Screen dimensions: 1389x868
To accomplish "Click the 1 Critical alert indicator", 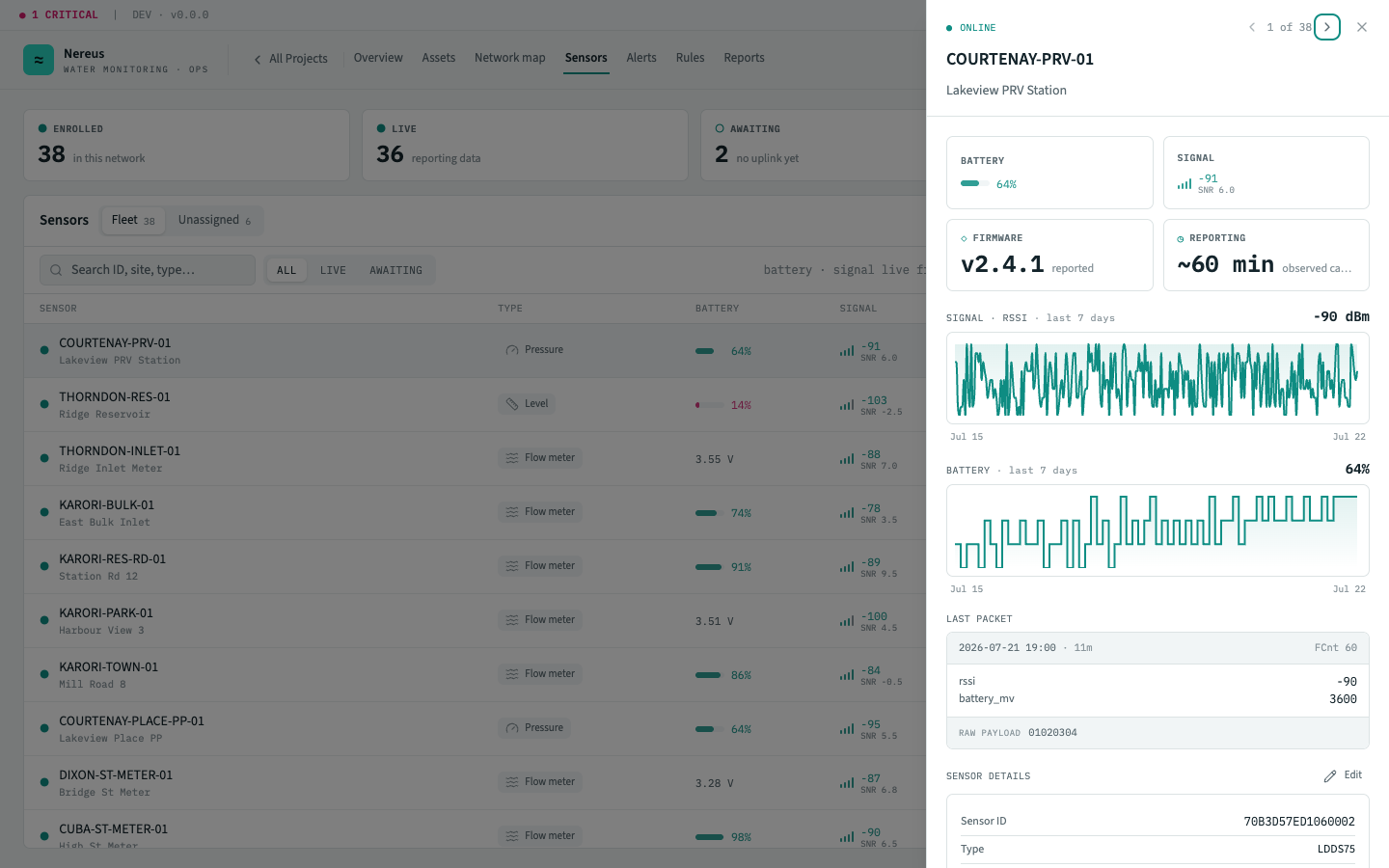I will pos(59,14).
